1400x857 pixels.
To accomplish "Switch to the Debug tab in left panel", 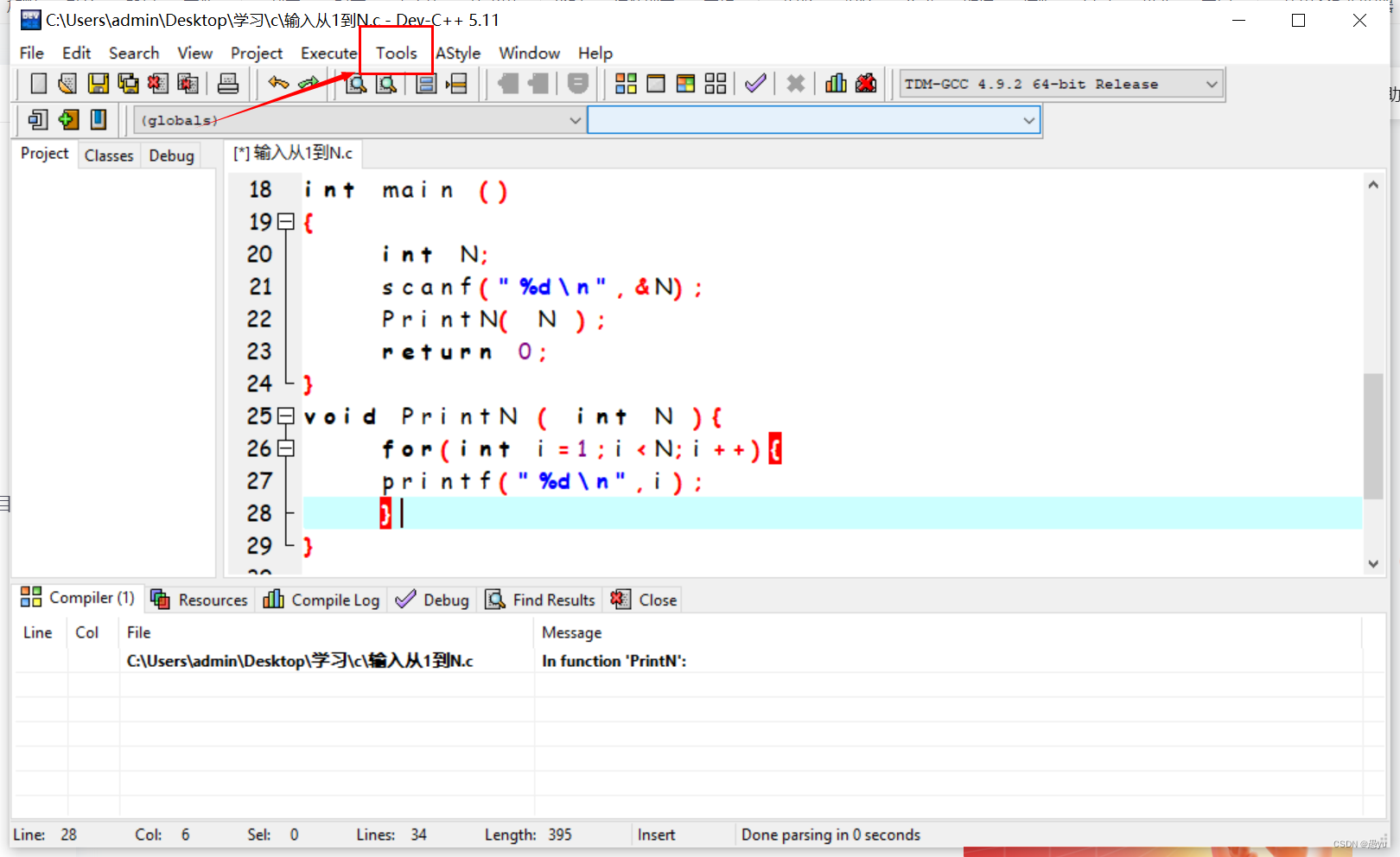I will point(170,155).
